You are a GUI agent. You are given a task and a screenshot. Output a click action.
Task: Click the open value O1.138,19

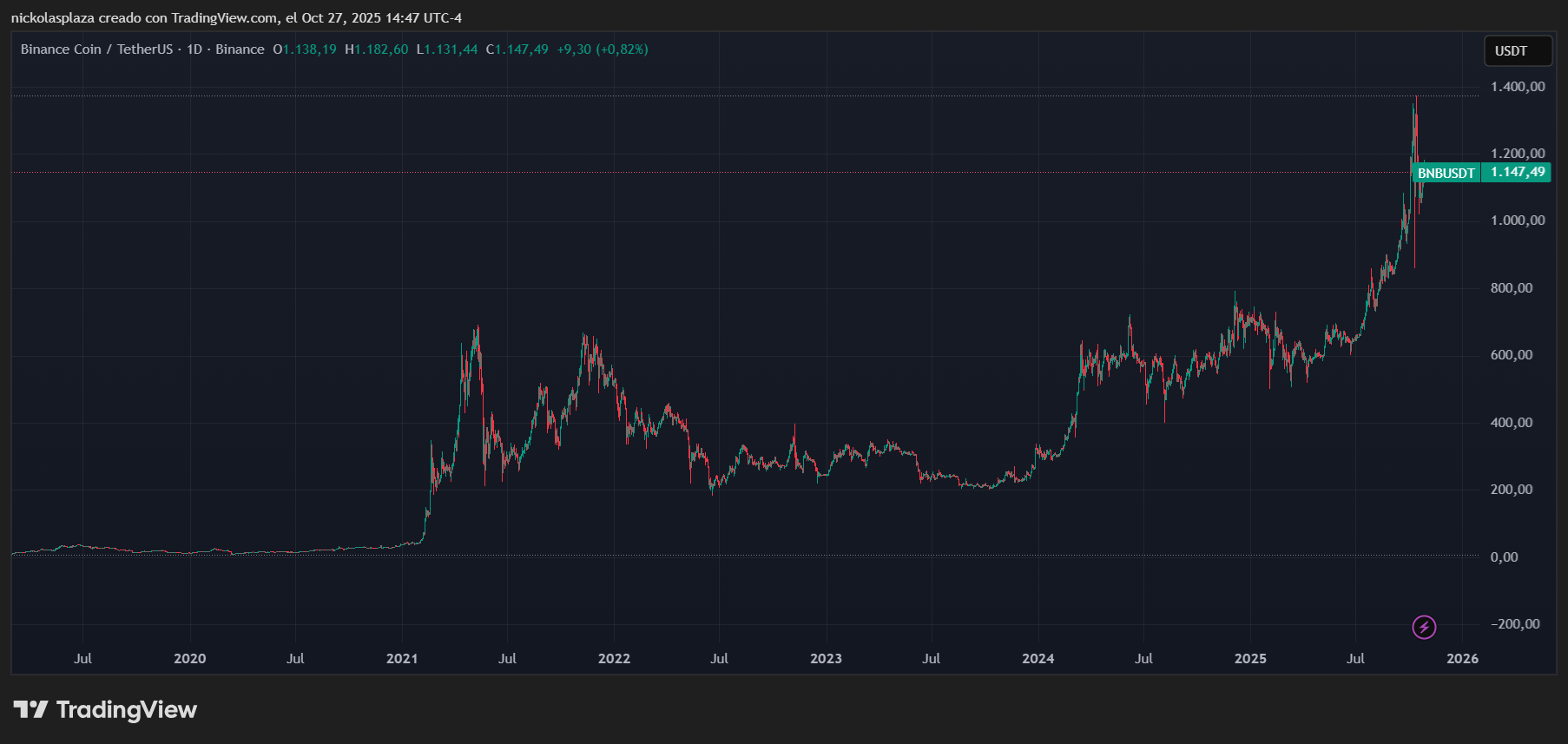(x=305, y=49)
